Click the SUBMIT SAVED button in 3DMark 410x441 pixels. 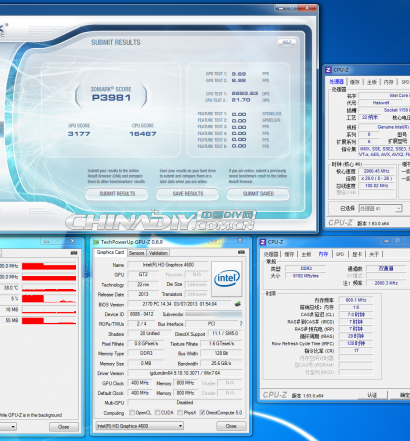click(x=258, y=194)
